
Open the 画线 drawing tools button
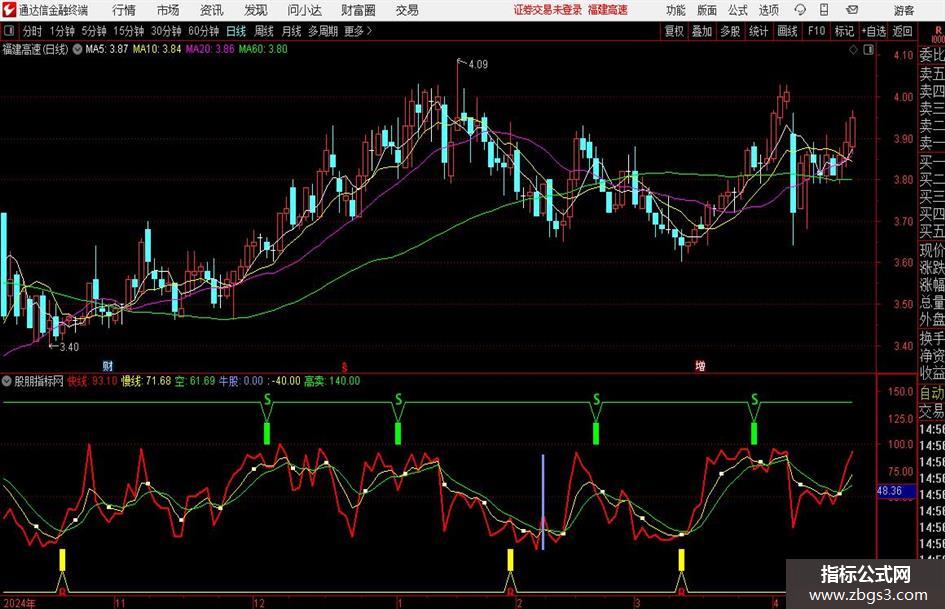(x=787, y=31)
